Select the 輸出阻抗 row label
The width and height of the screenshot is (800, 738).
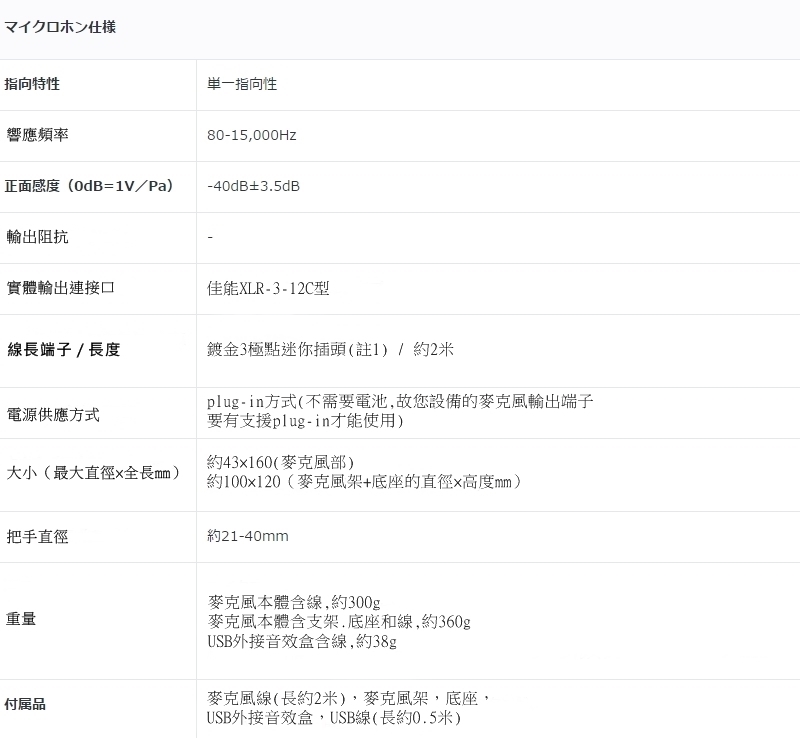(x=37, y=237)
